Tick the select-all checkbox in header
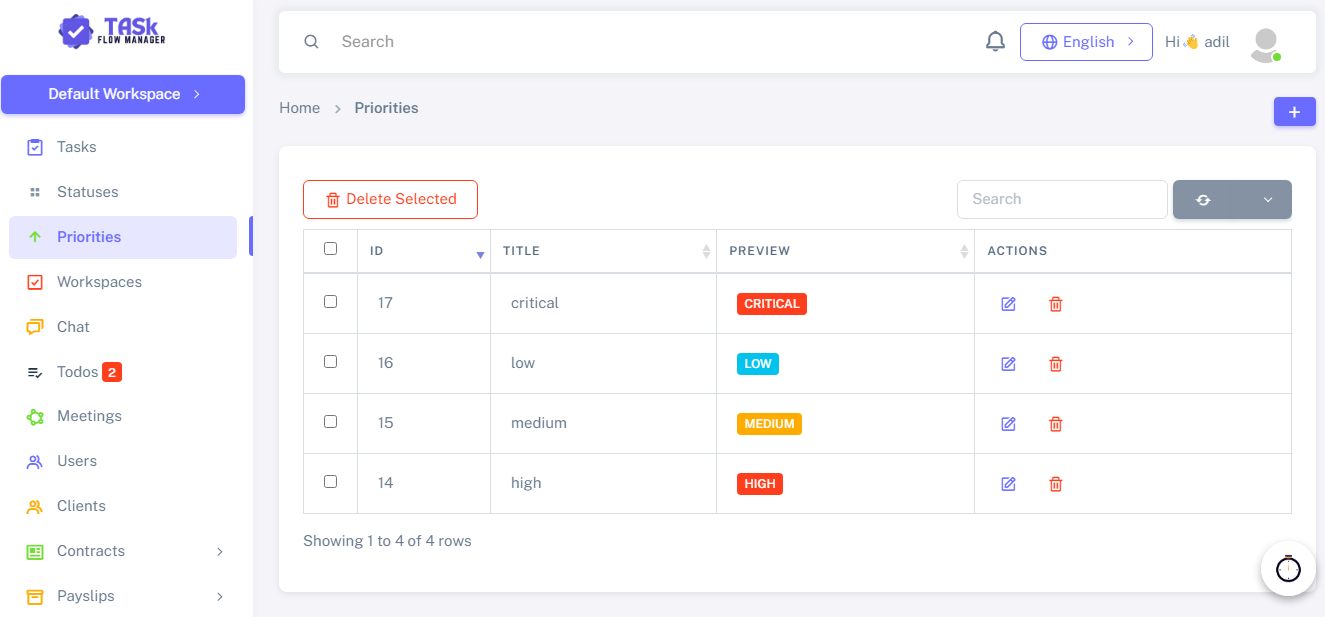The image size is (1325, 617). pyautogui.click(x=331, y=249)
